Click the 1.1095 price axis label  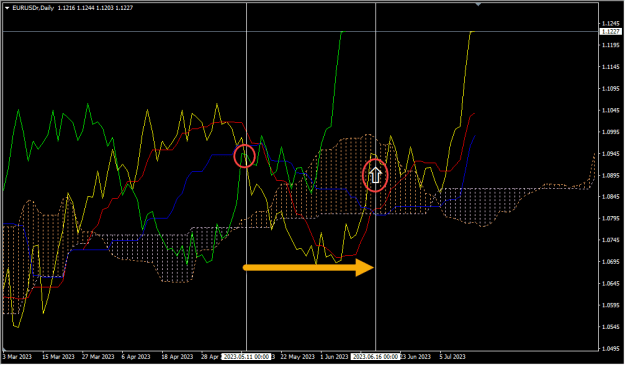pos(611,88)
